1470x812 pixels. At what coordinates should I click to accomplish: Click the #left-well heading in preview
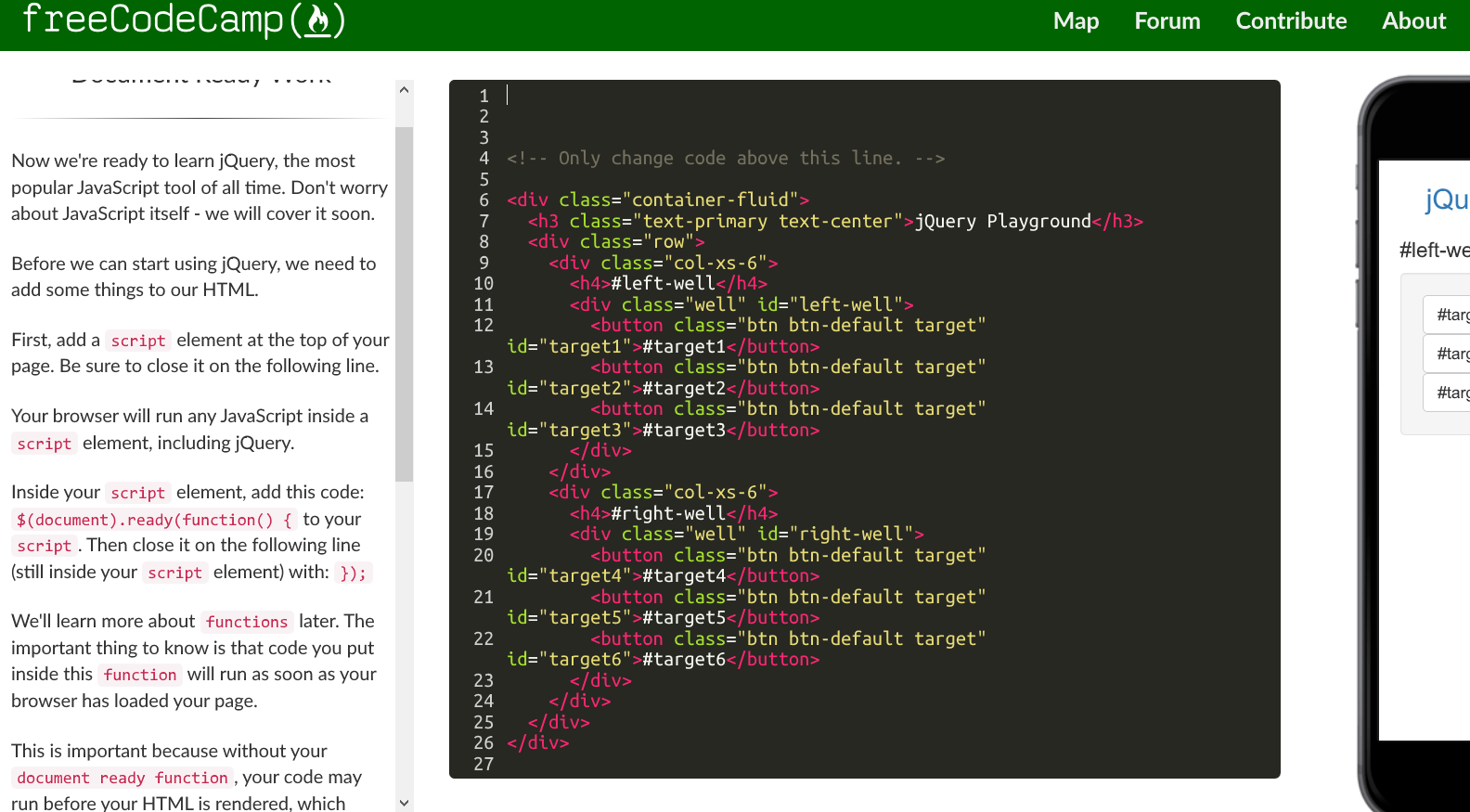pyautogui.click(x=1435, y=251)
